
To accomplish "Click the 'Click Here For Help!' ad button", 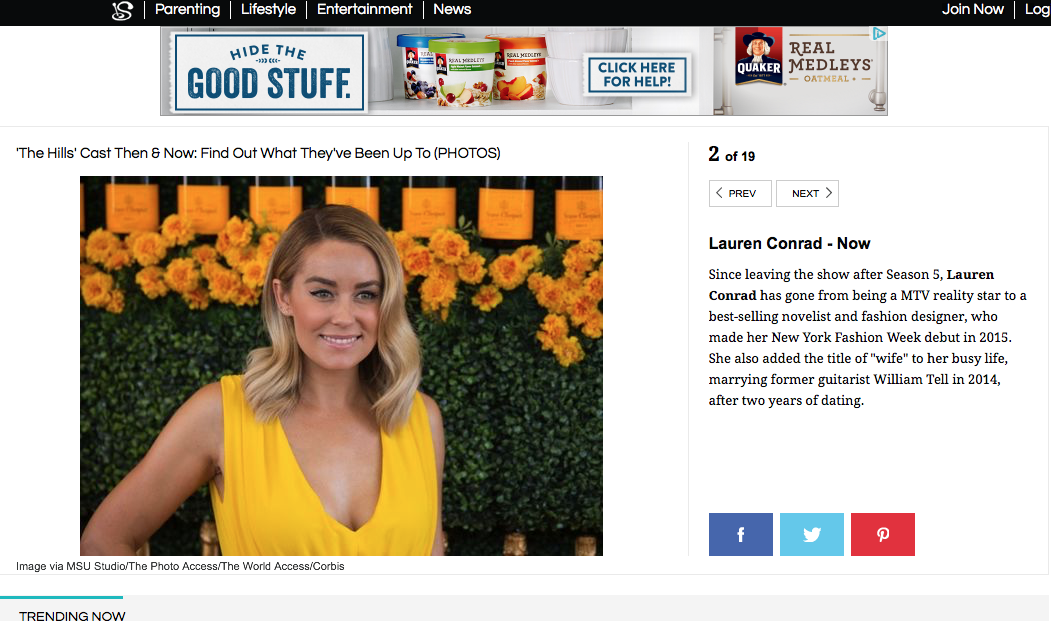I will tap(637, 74).
